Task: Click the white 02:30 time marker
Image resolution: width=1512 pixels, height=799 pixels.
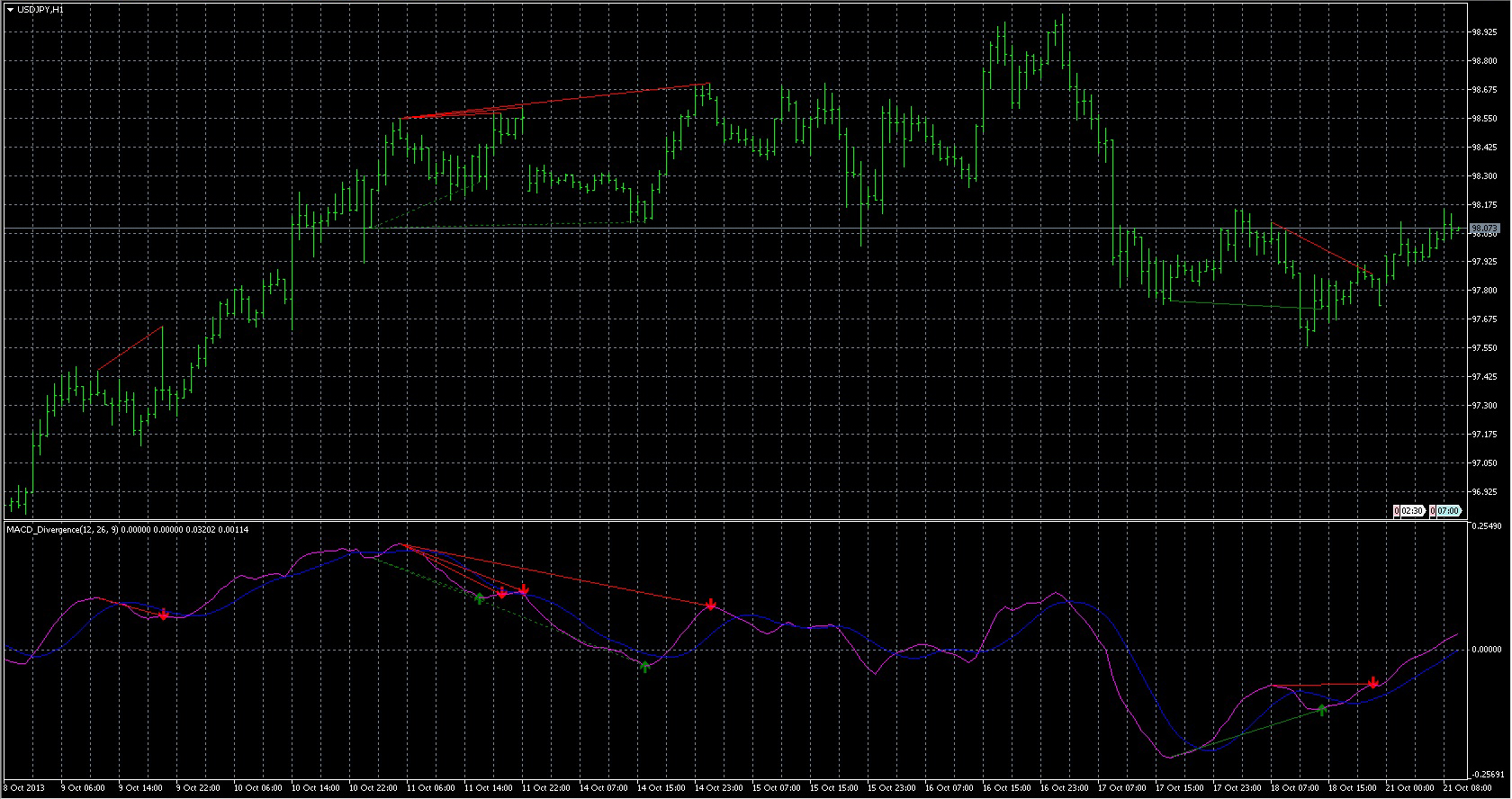Action: [x=1409, y=511]
